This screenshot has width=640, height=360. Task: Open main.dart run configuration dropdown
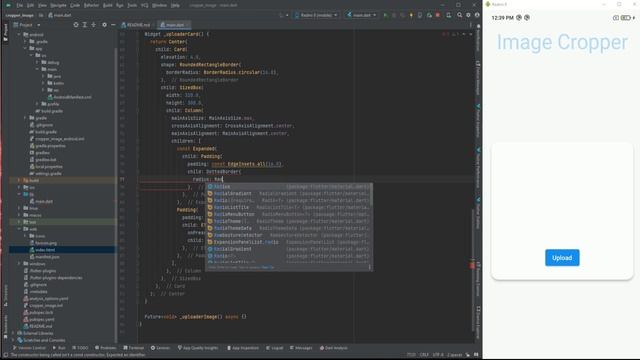click(362, 15)
